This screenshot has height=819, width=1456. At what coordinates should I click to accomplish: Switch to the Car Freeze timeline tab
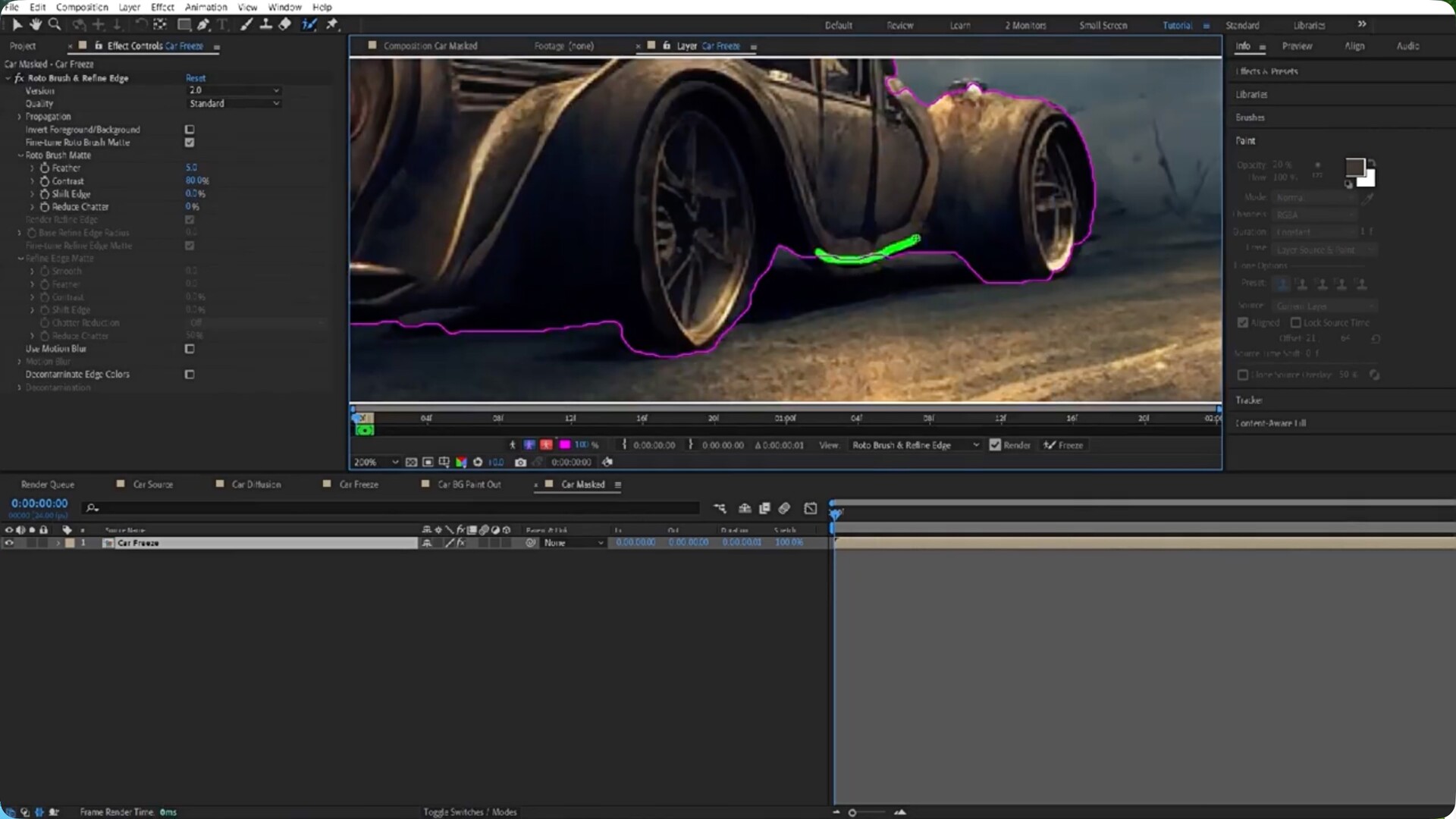tap(358, 484)
